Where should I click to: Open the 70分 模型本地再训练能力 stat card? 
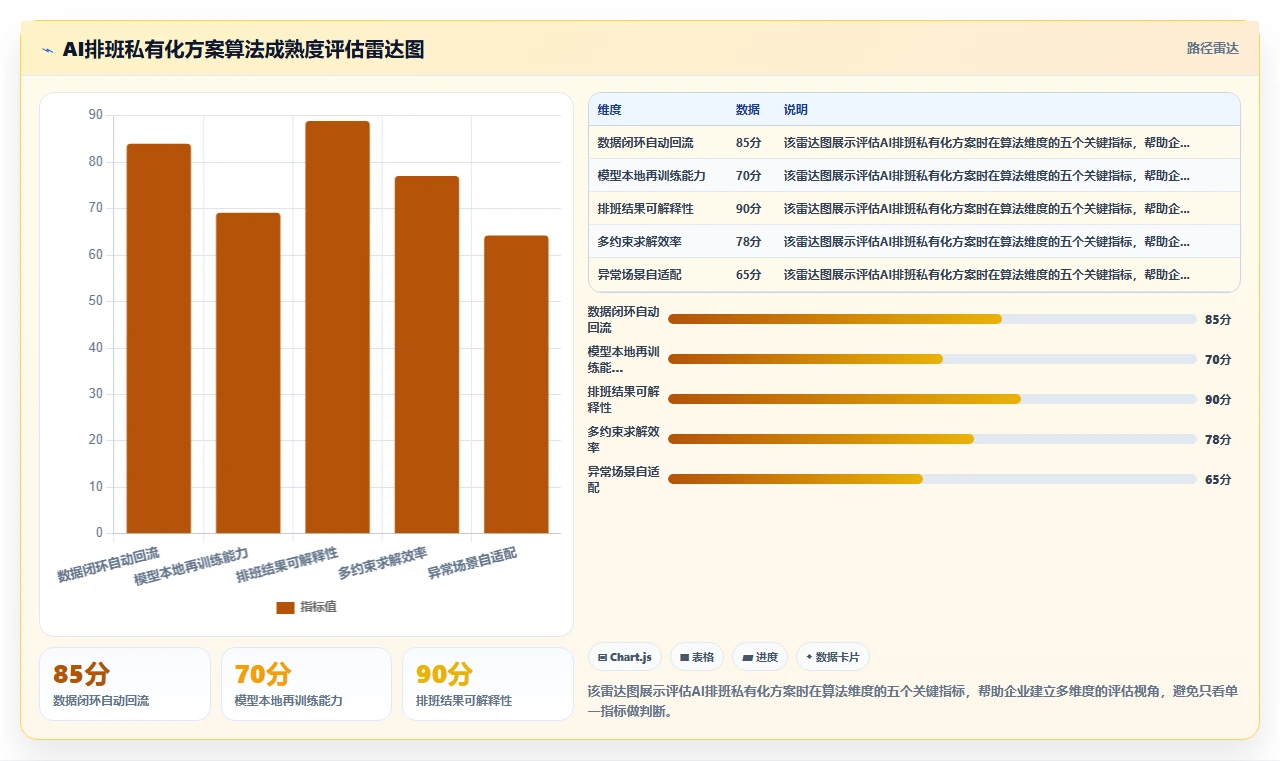coord(306,684)
